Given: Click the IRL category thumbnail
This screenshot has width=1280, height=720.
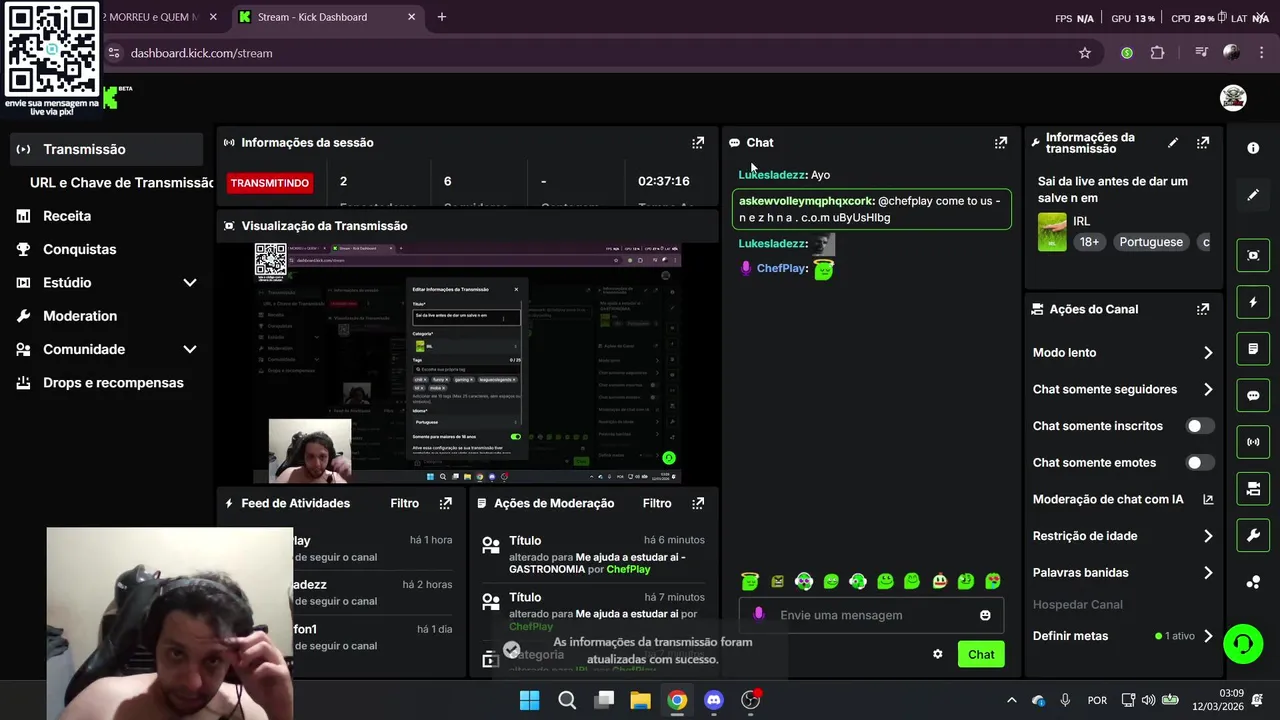Looking at the screenshot, I should click(1052, 232).
